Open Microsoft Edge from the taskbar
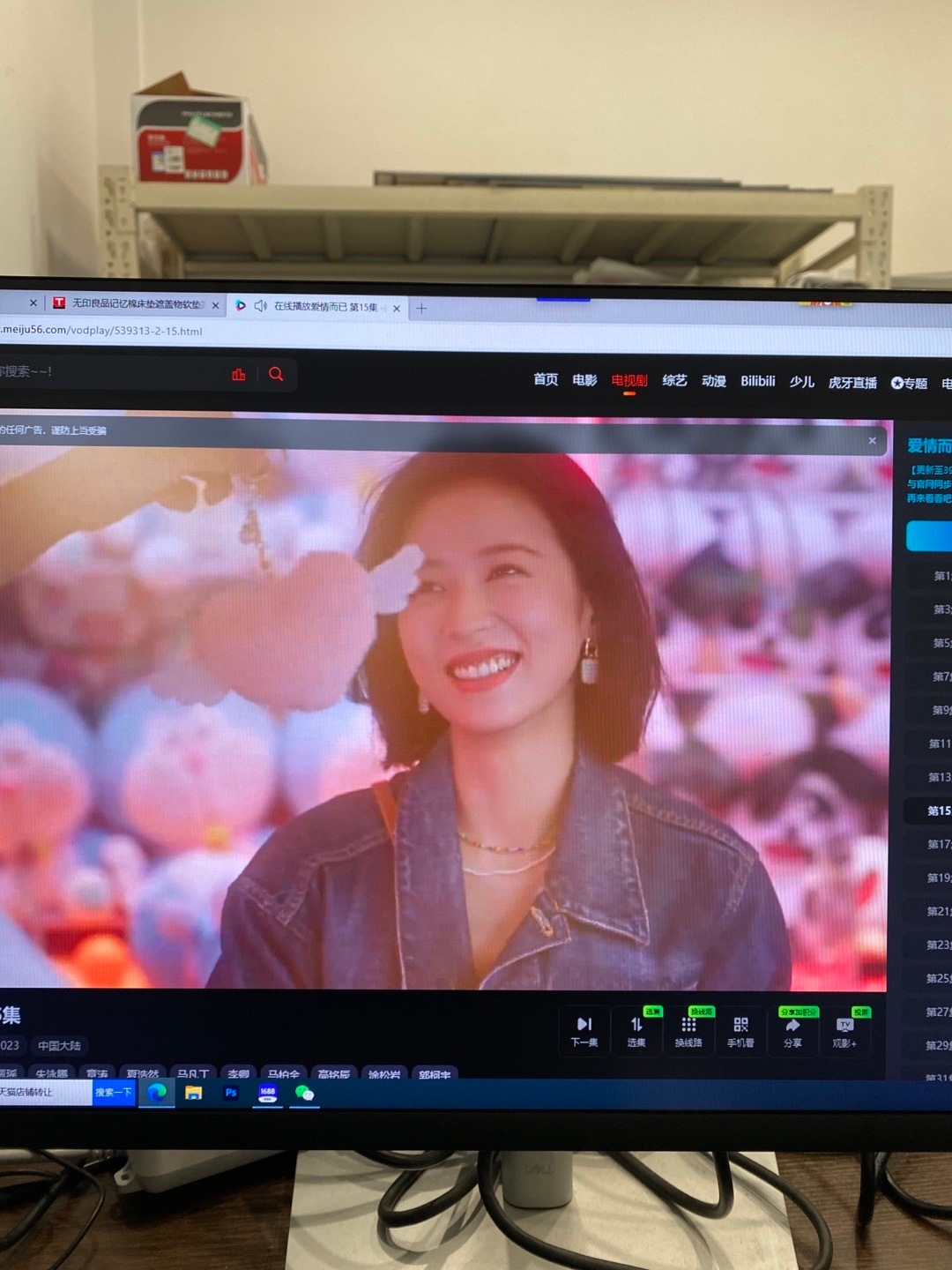 click(x=157, y=1093)
